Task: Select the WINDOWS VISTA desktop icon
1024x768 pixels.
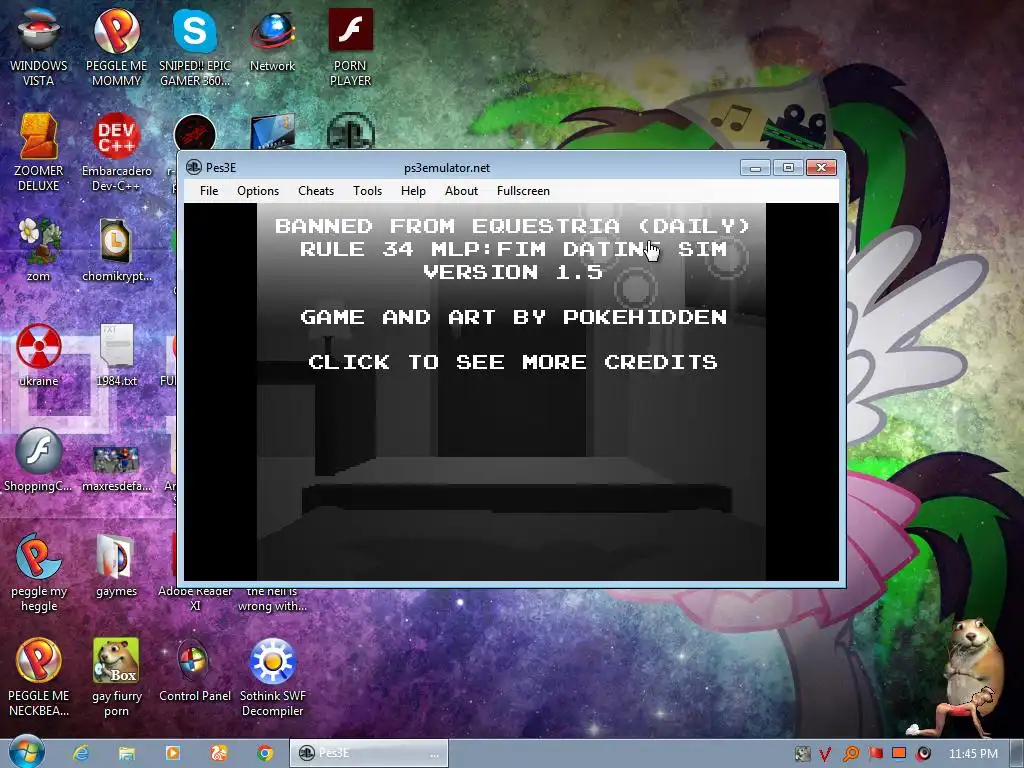Action: pyautogui.click(x=39, y=47)
